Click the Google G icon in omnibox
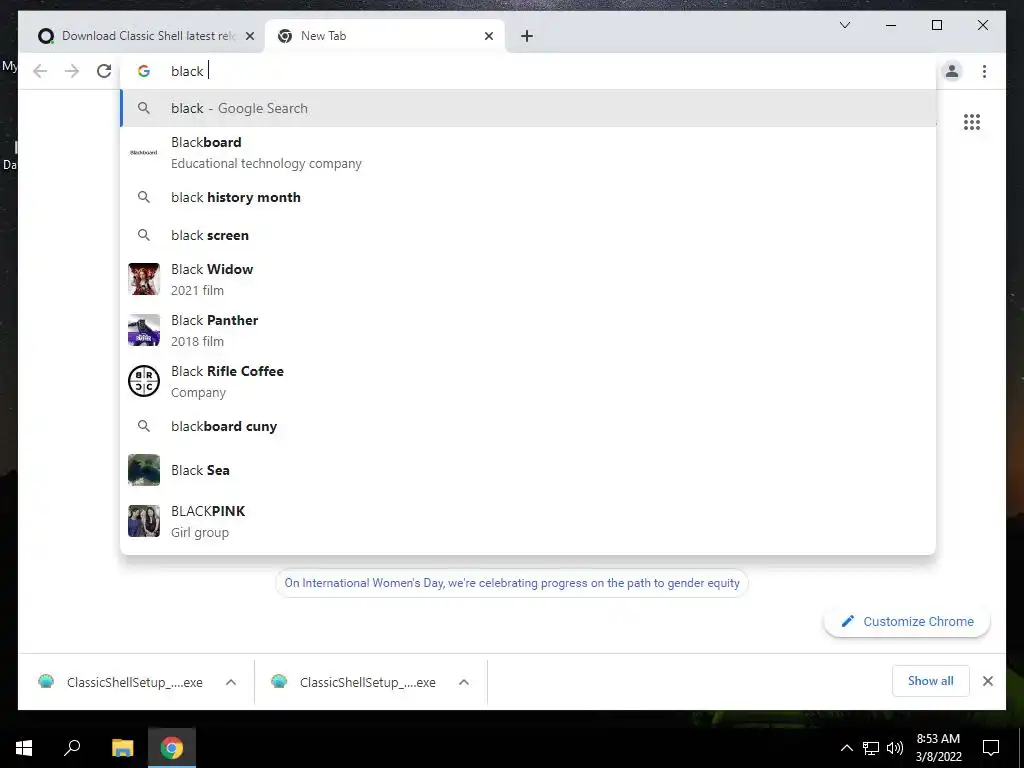The image size is (1024, 768). click(144, 71)
